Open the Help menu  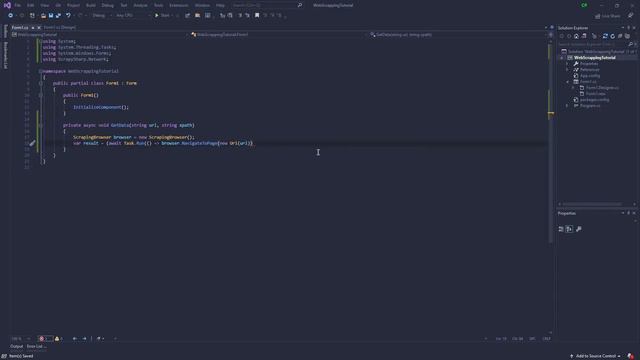220,5
